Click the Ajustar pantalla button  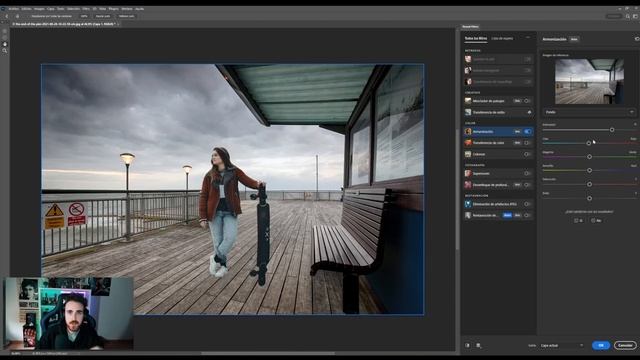103,16
